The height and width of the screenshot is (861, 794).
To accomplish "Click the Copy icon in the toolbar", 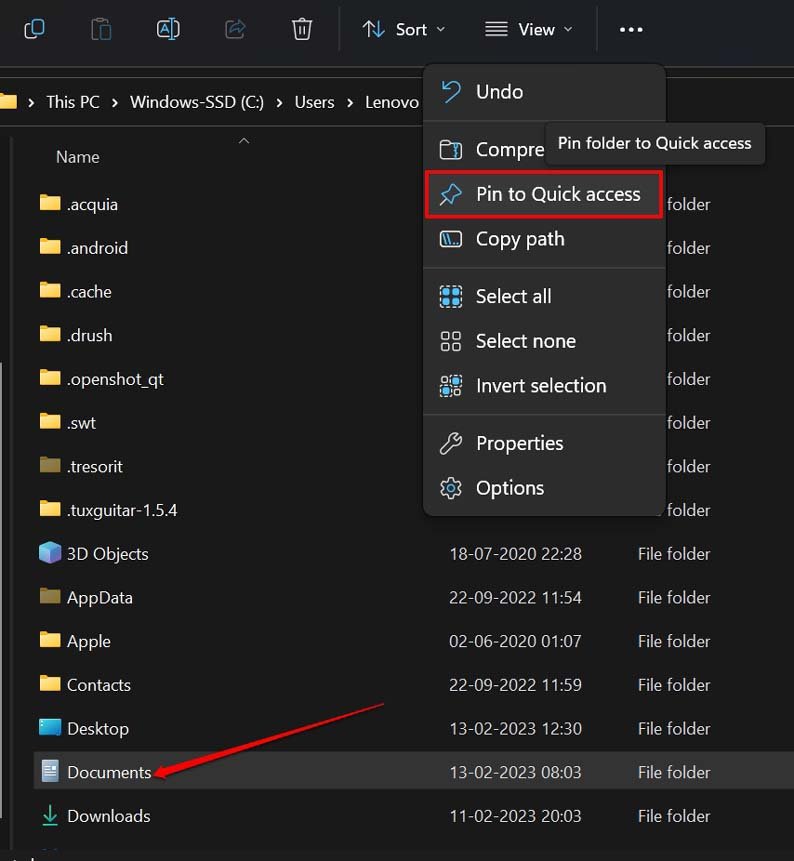I will 34,29.
